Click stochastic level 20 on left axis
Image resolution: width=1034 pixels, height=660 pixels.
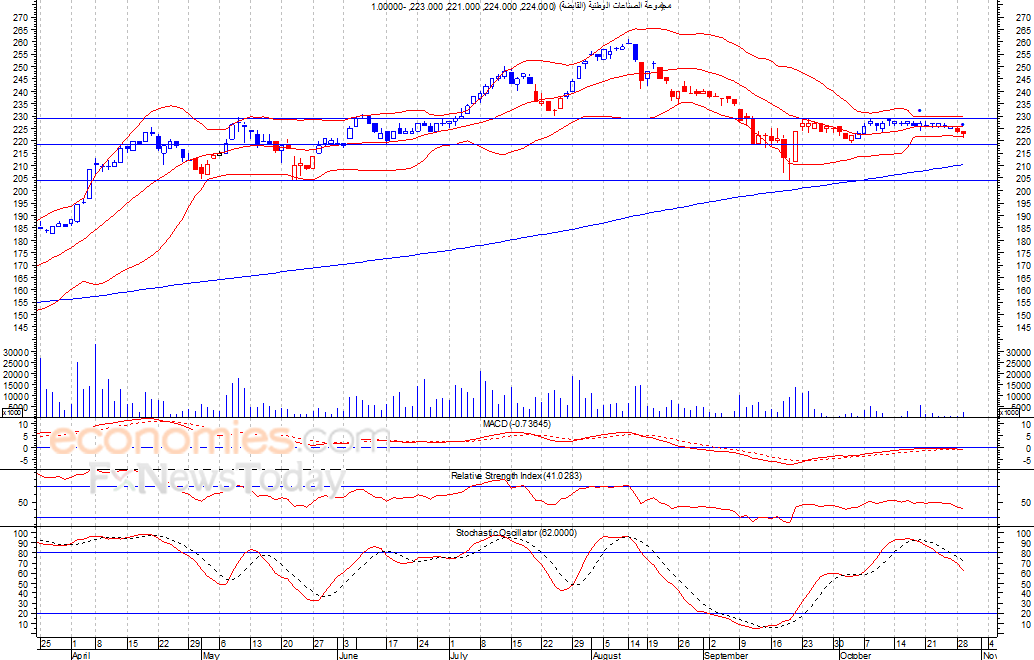22,614
